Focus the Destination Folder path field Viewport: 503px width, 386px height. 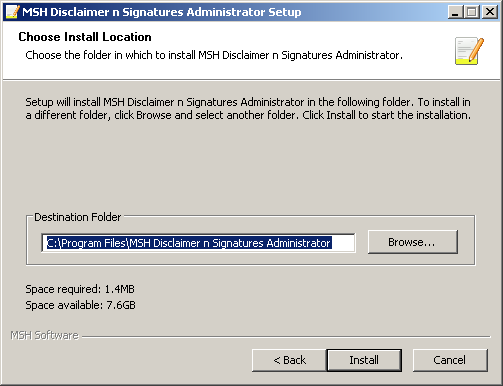pyautogui.click(x=198, y=243)
